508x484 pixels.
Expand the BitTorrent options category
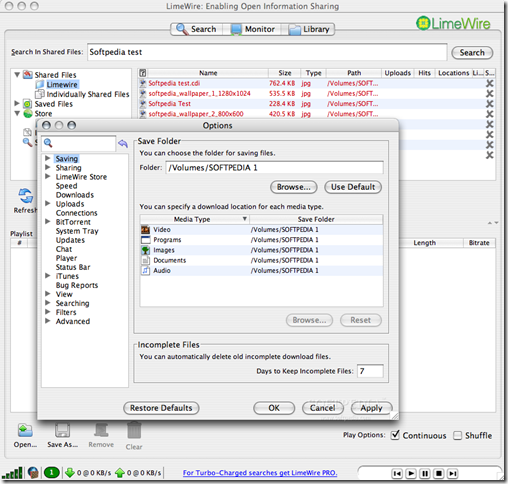[48, 221]
